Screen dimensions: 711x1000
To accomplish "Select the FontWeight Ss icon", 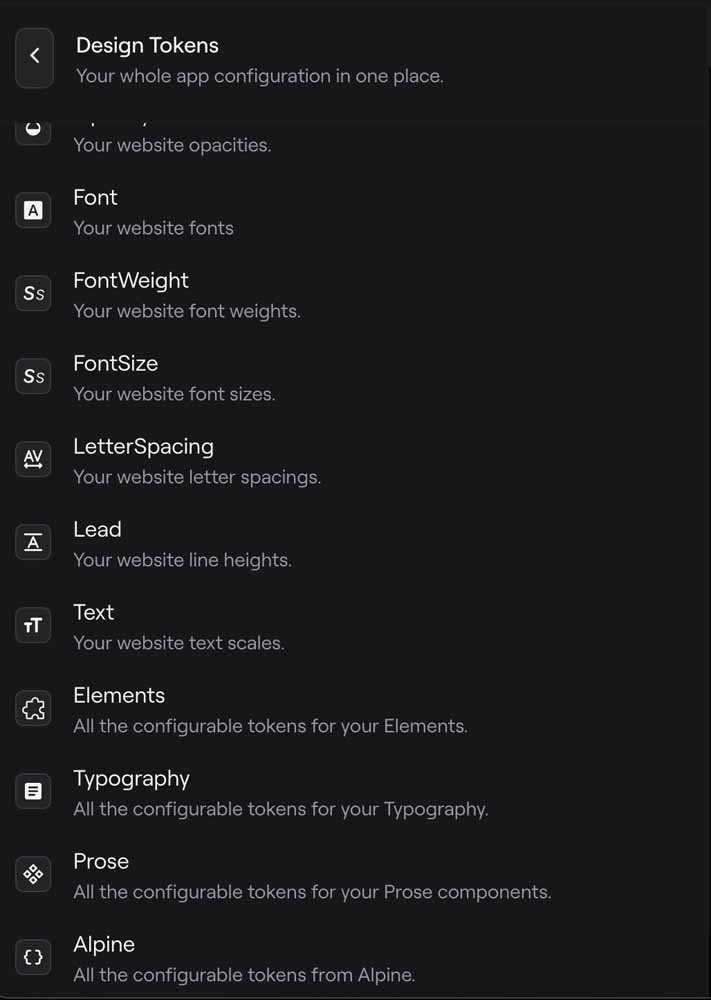I will [34, 294].
